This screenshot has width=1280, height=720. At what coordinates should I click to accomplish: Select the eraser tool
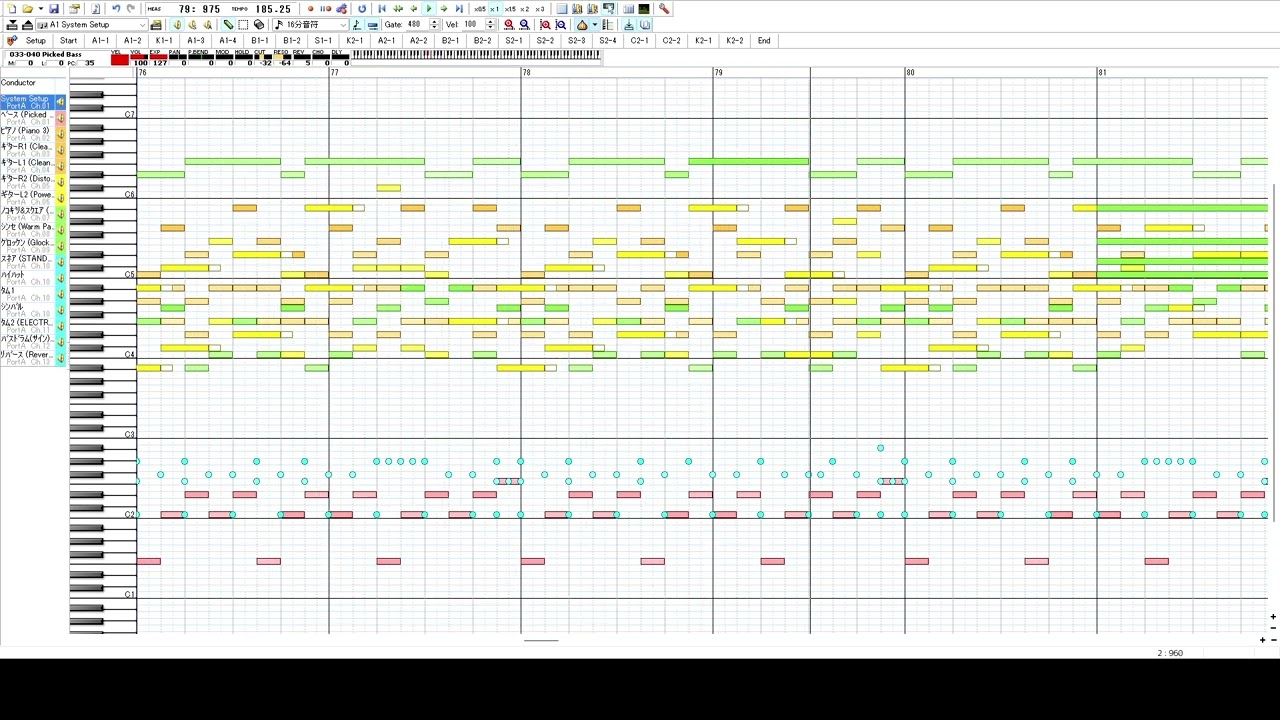click(259, 25)
